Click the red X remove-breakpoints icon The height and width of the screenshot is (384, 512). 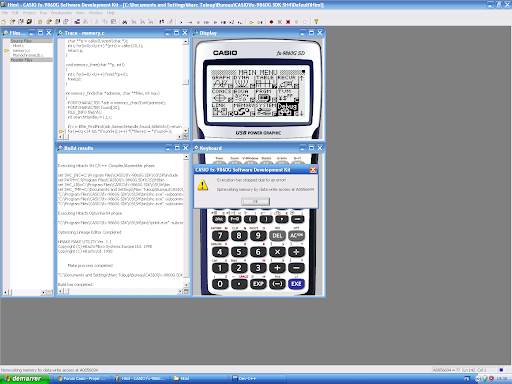(288, 22)
